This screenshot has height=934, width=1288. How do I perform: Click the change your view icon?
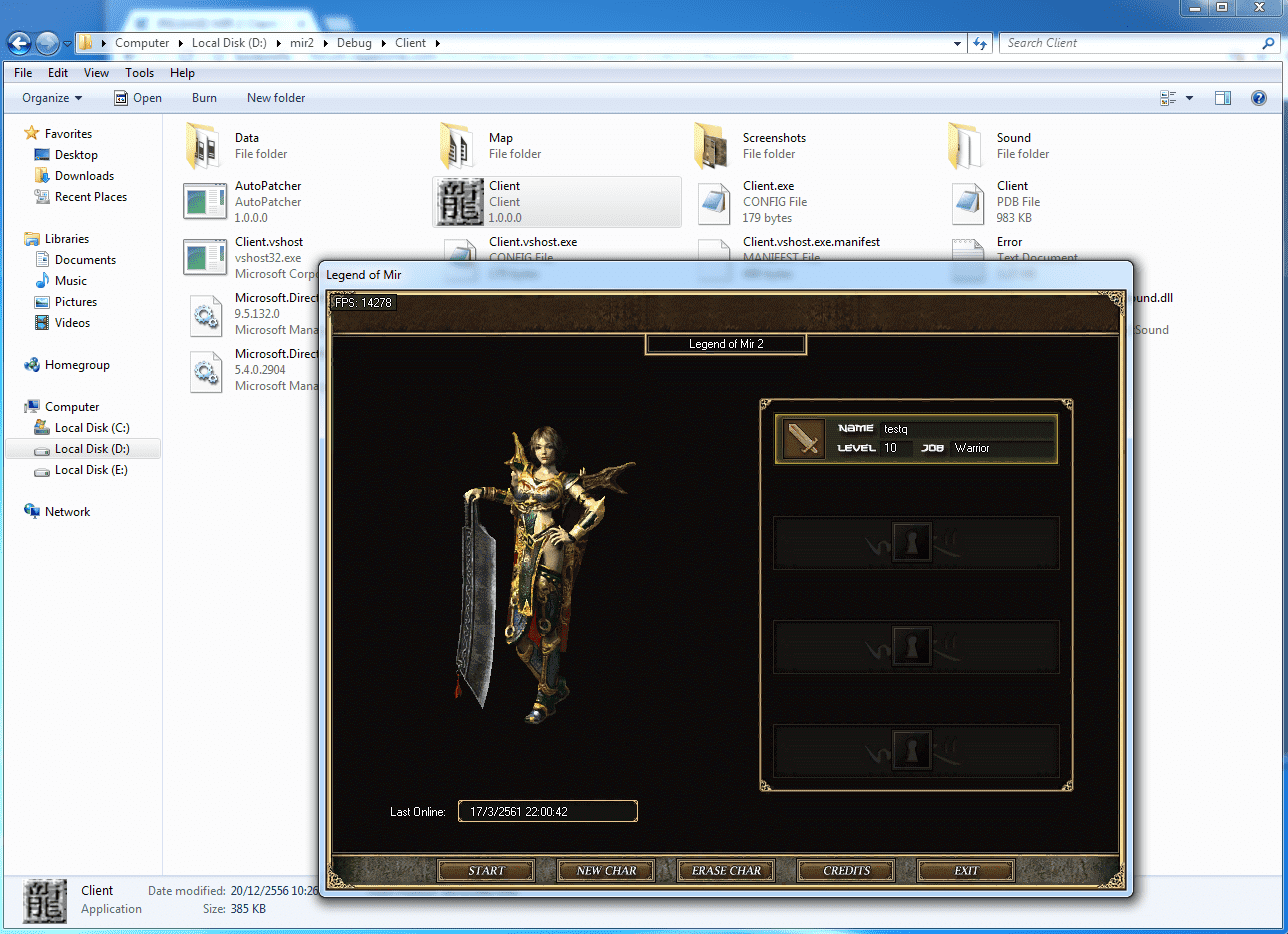(1168, 98)
